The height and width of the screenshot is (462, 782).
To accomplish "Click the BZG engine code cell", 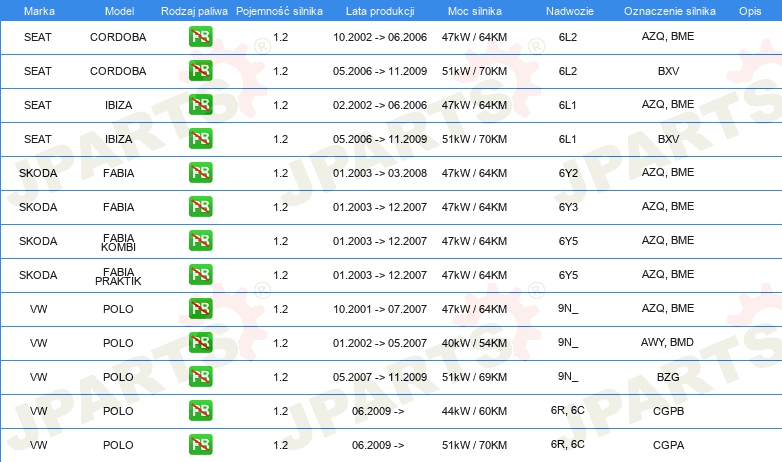I will pos(668,377).
